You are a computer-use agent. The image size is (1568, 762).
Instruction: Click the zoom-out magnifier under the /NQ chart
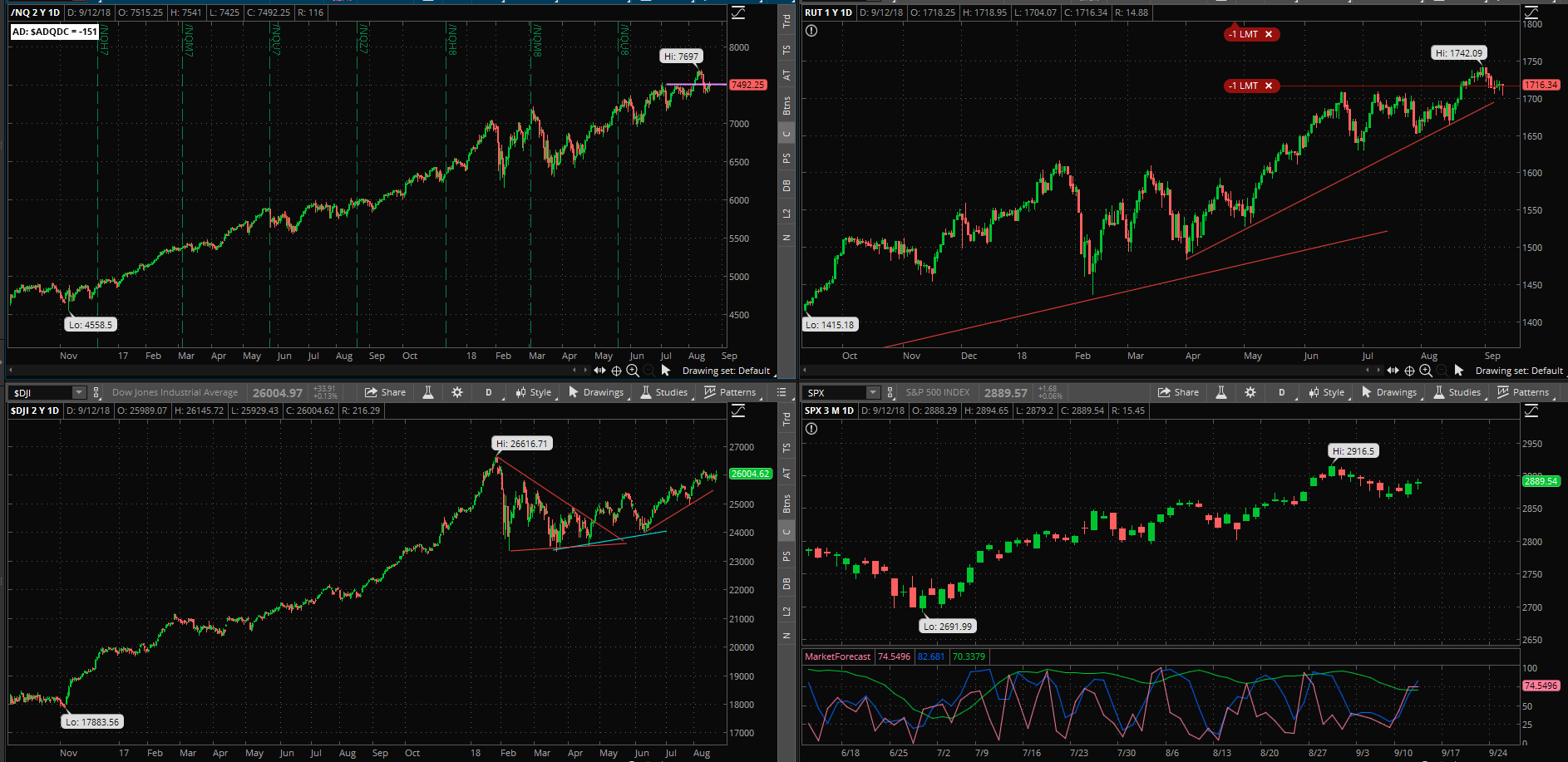649,371
